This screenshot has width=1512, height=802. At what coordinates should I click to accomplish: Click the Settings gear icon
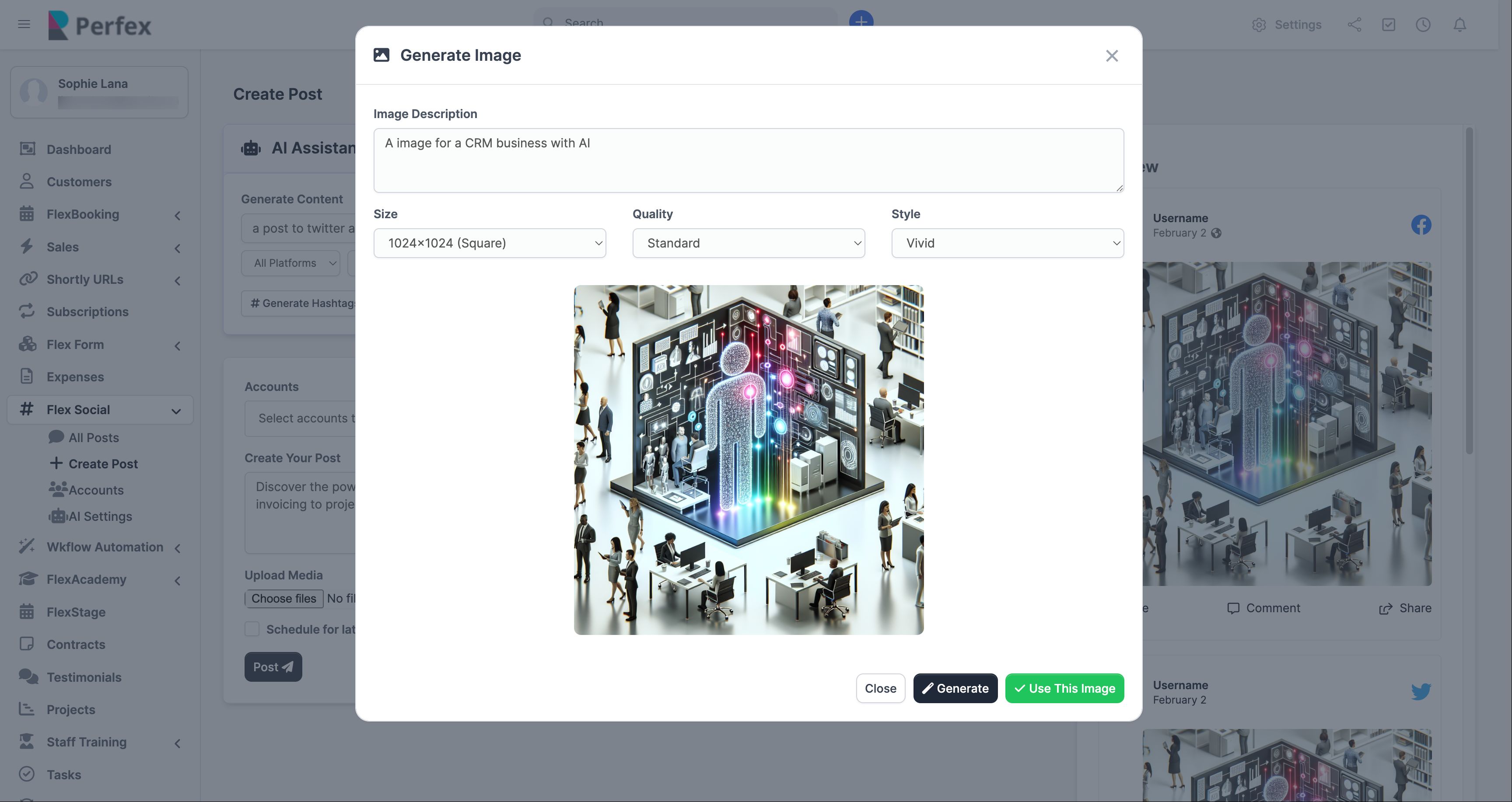coord(1258,24)
